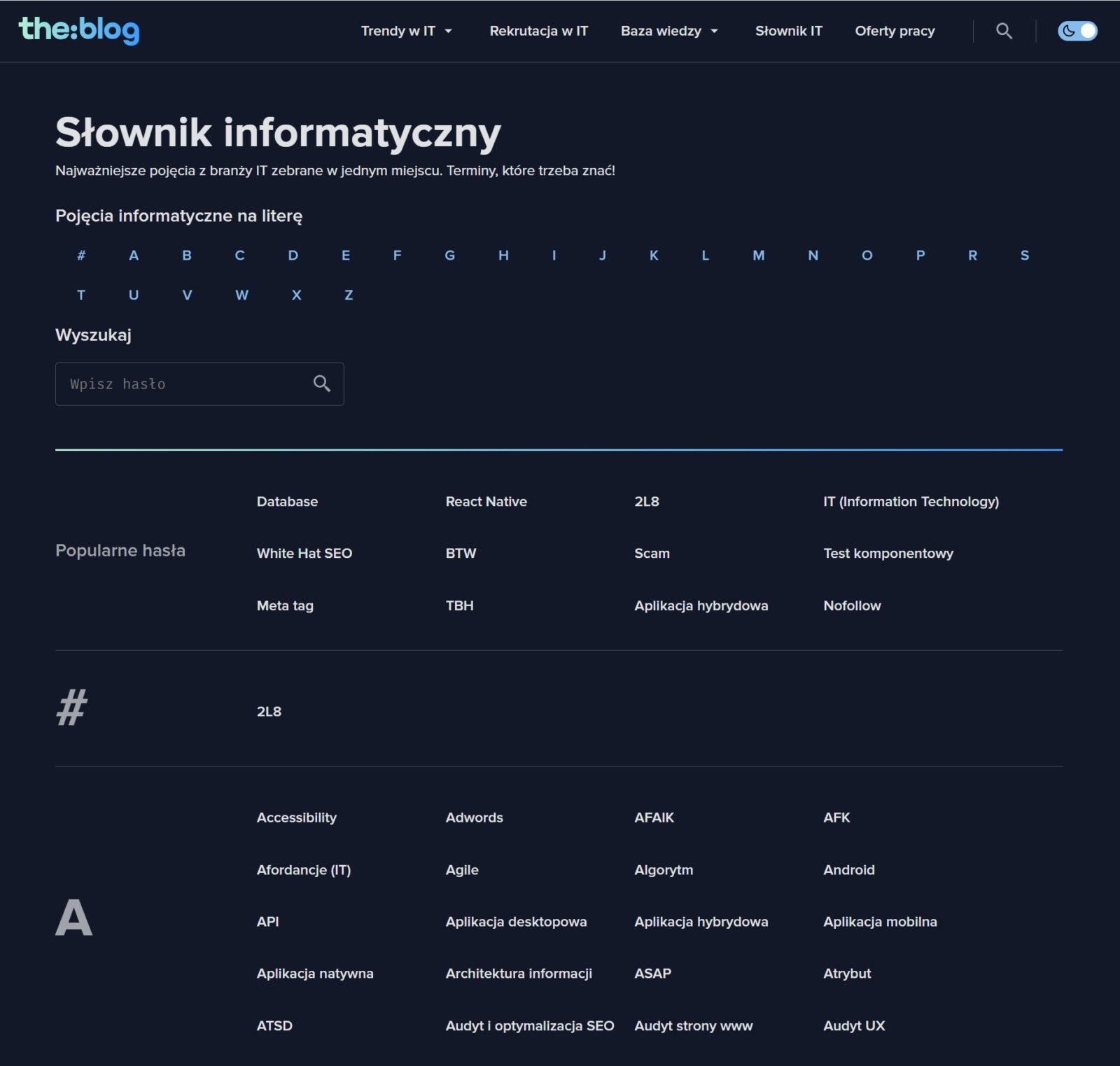The image size is (1120, 1066).
Task: Expand the Trendy w IT dropdown
Action: [x=406, y=31]
